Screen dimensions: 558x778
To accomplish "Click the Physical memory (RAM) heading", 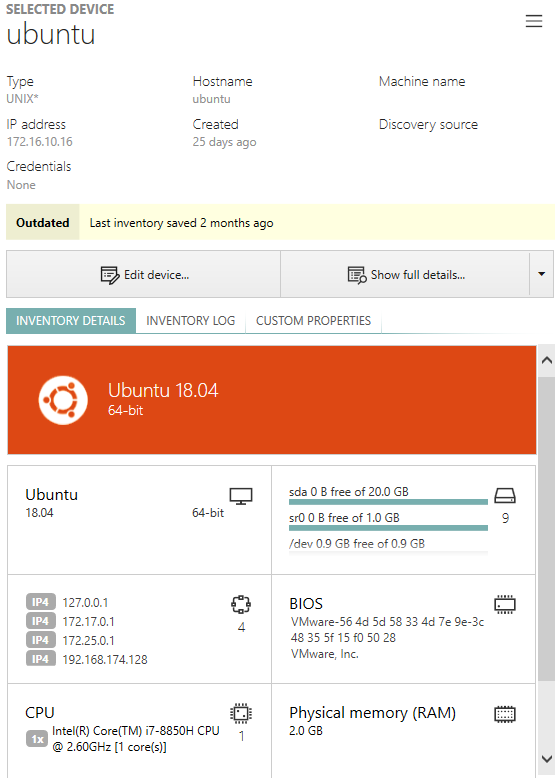I will 372,713.
